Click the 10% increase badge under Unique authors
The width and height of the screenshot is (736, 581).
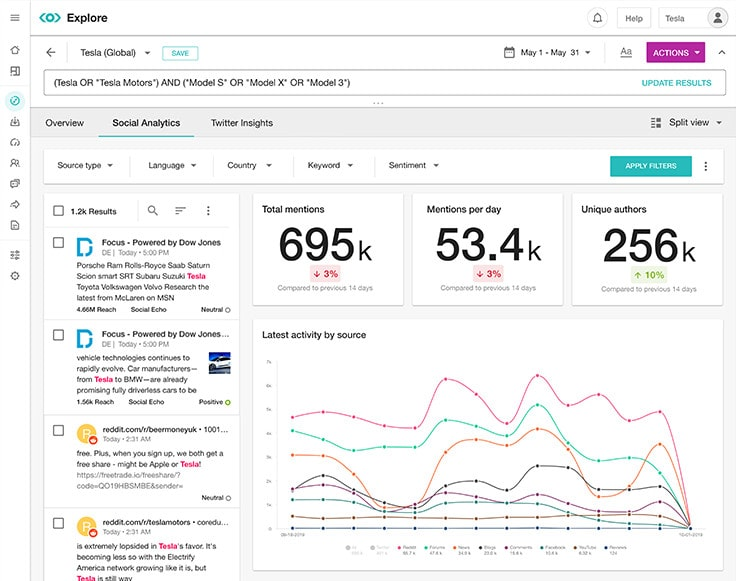pyautogui.click(x=650, y=275)
